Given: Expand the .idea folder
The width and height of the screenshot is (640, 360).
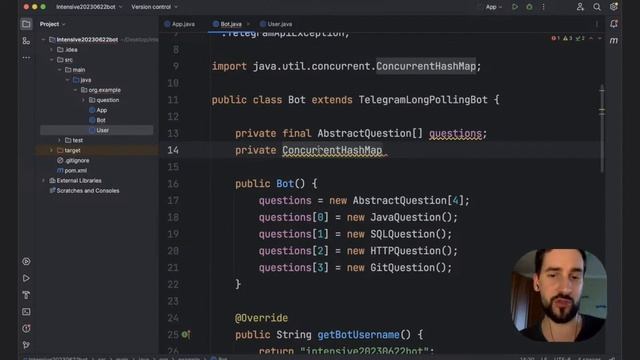Looking at the screenshot, I should [51, 50].
